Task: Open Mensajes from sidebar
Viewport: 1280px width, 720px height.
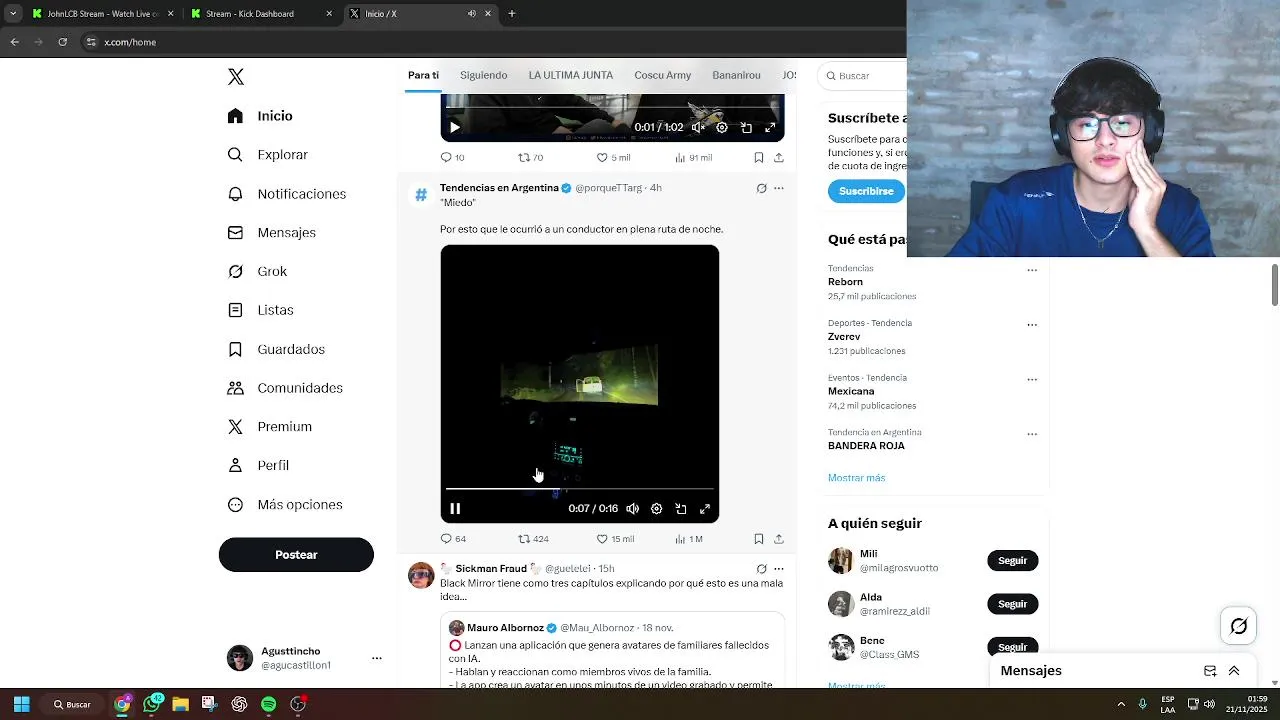Action: (272, 232)
